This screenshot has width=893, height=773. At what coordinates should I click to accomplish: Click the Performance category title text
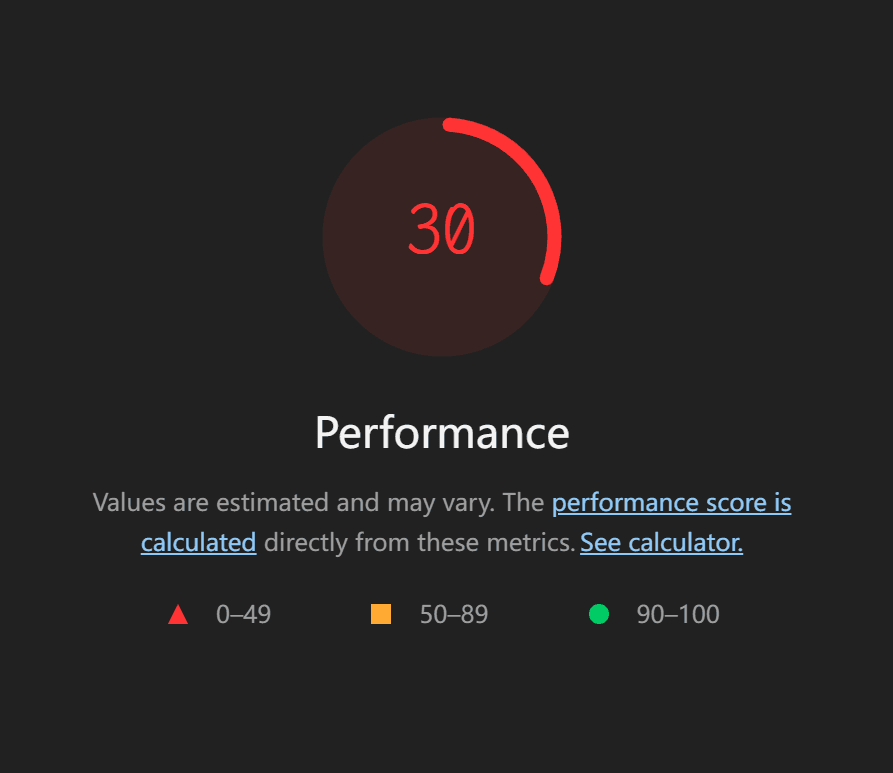442,433
